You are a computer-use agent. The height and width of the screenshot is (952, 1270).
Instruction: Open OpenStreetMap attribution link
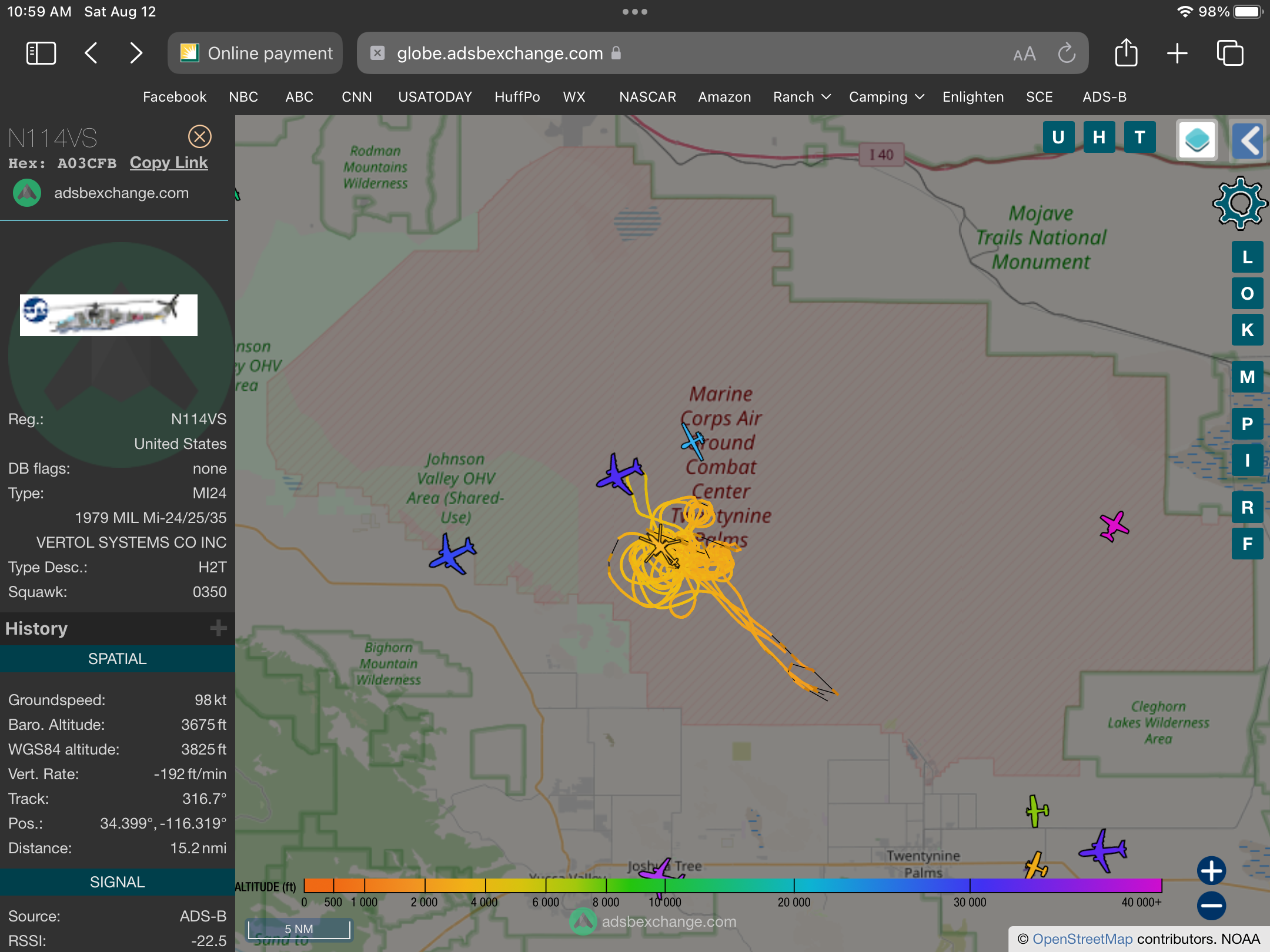(x=1082, y=938)
